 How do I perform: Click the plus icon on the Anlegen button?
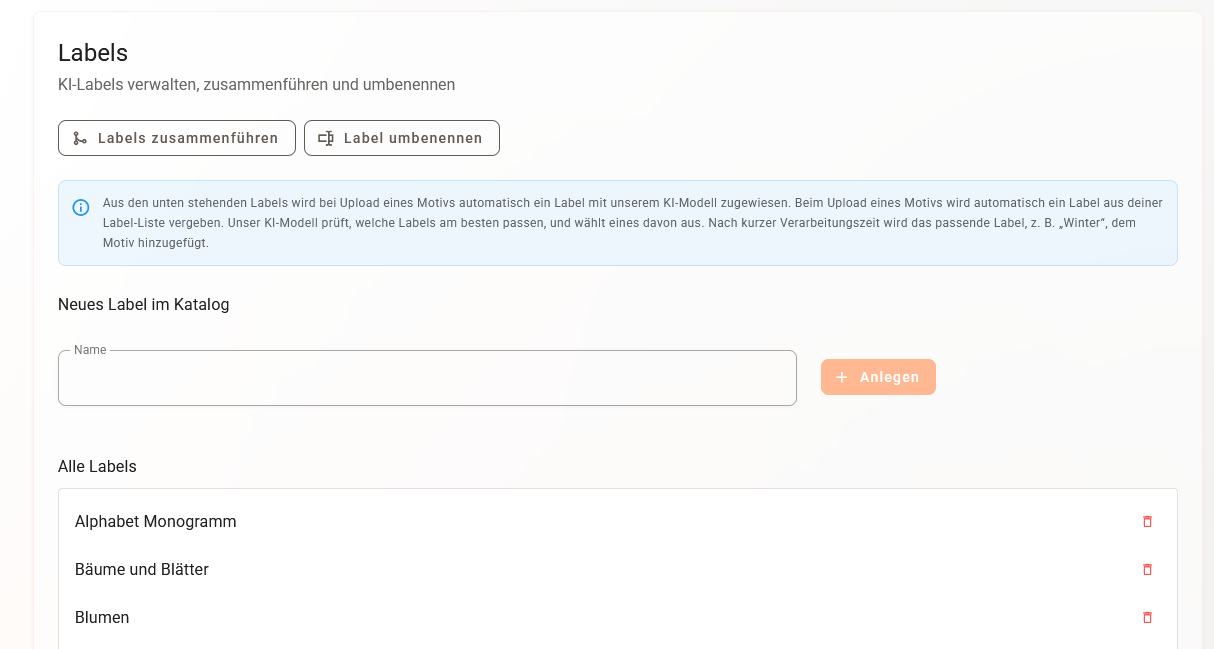point(842,377)
